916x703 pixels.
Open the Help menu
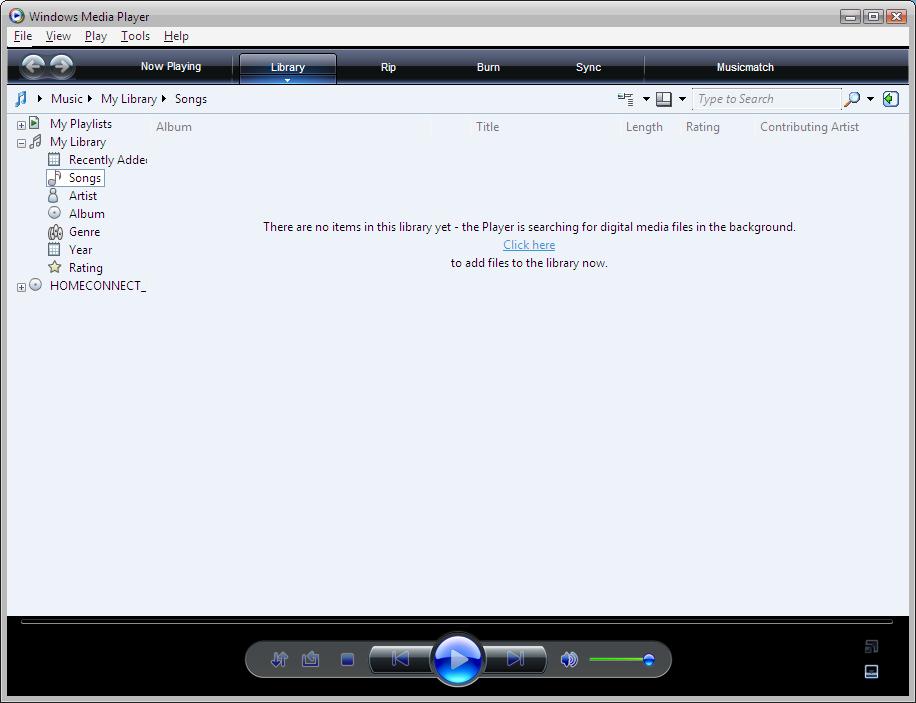pyautogui.click(x=176, y=36)
